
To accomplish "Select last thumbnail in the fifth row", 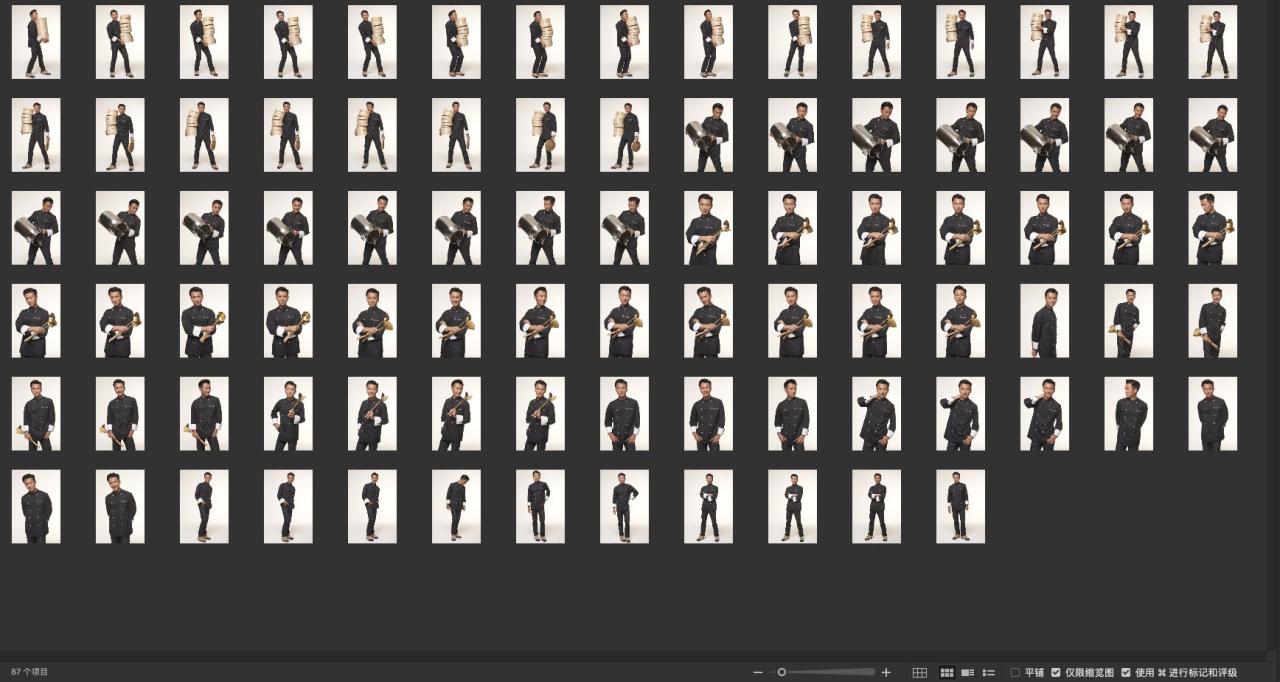I will click(1212, 414).
